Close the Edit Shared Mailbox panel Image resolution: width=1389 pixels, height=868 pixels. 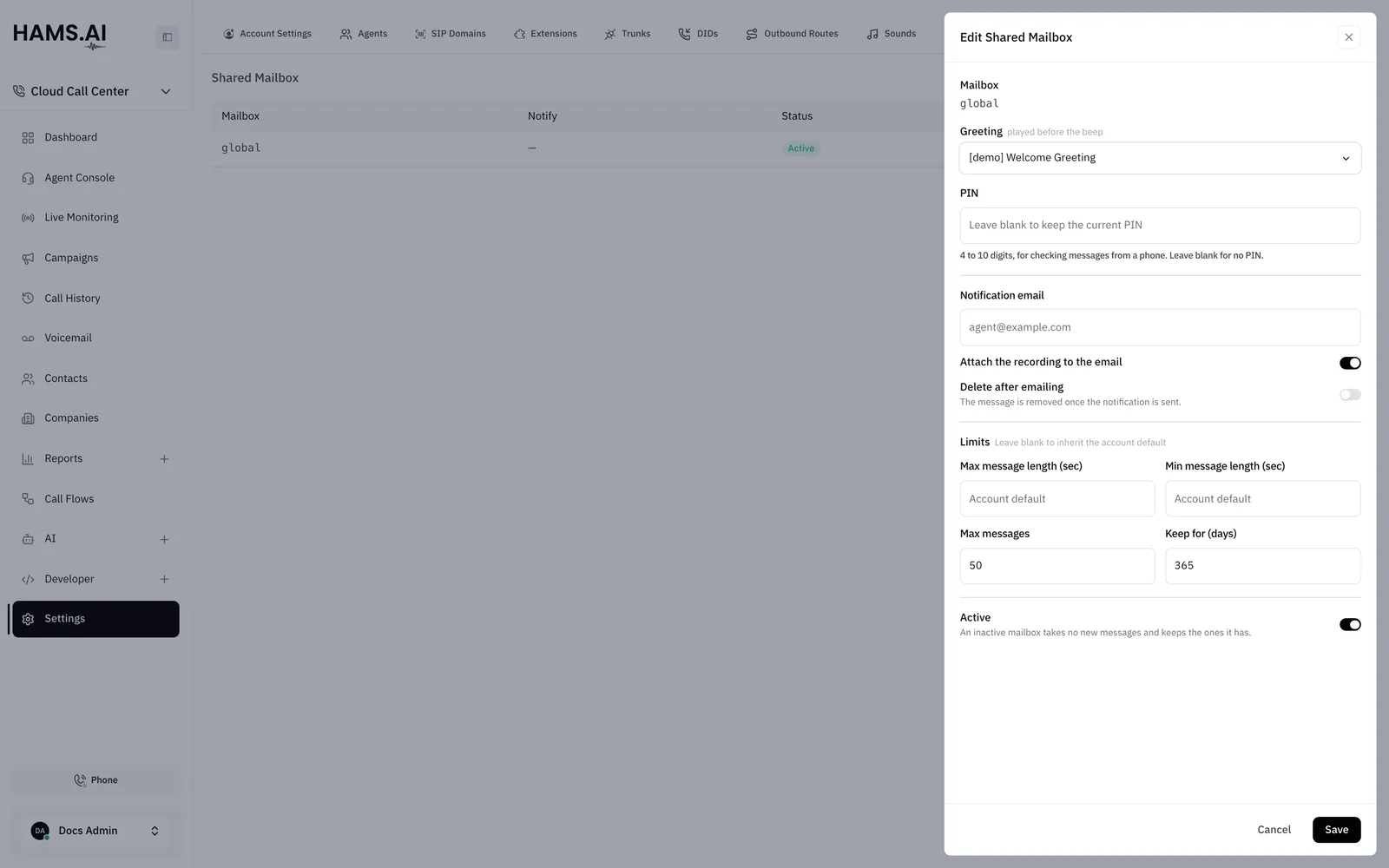[1348, 37]
